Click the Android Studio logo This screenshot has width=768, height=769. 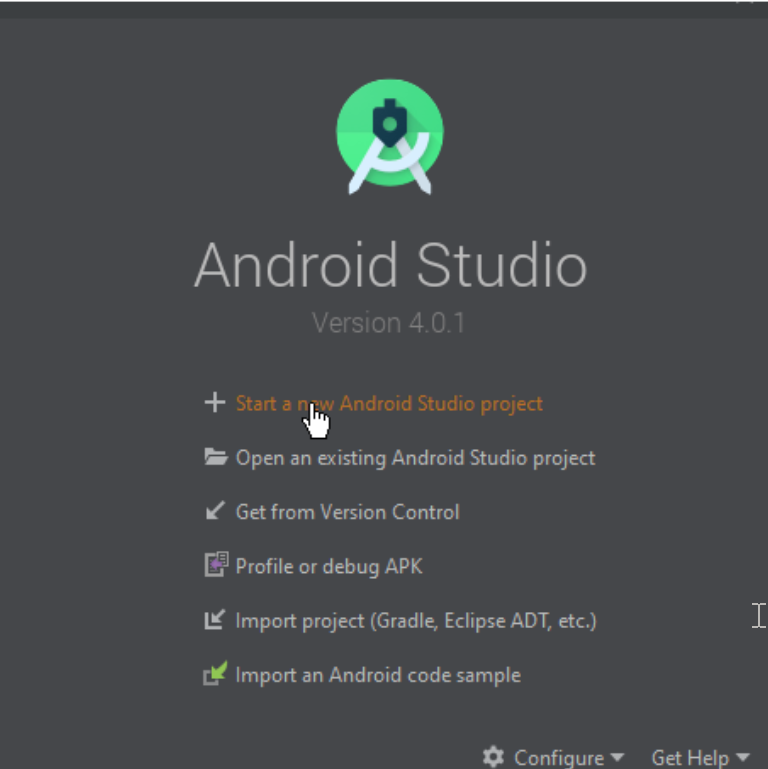[390, 137]
